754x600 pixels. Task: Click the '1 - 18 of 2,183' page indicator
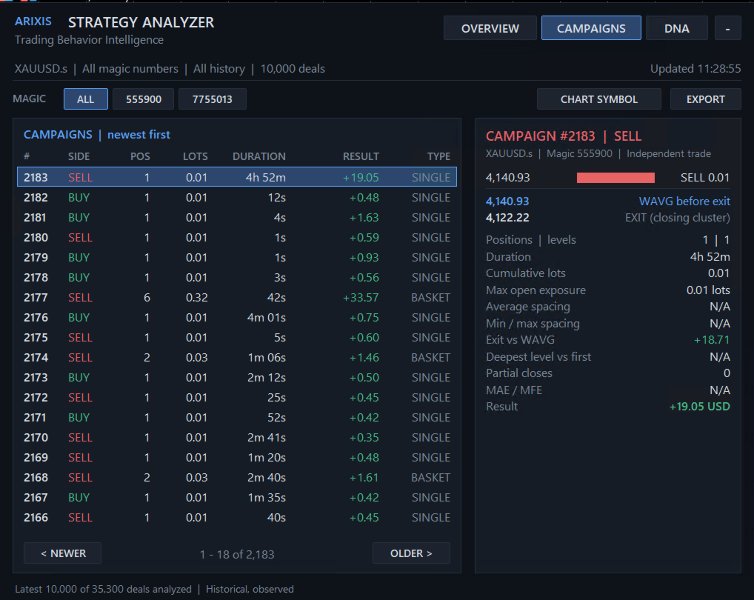(x=237, y=554)
